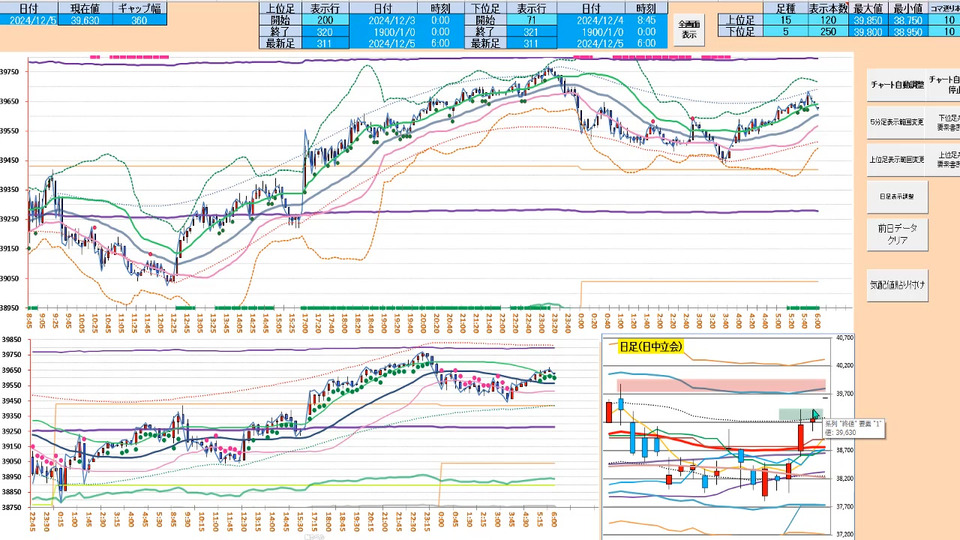Click the 現在値 header cell
This screenshot has height=540, width=960.
[x=86, y=9]
